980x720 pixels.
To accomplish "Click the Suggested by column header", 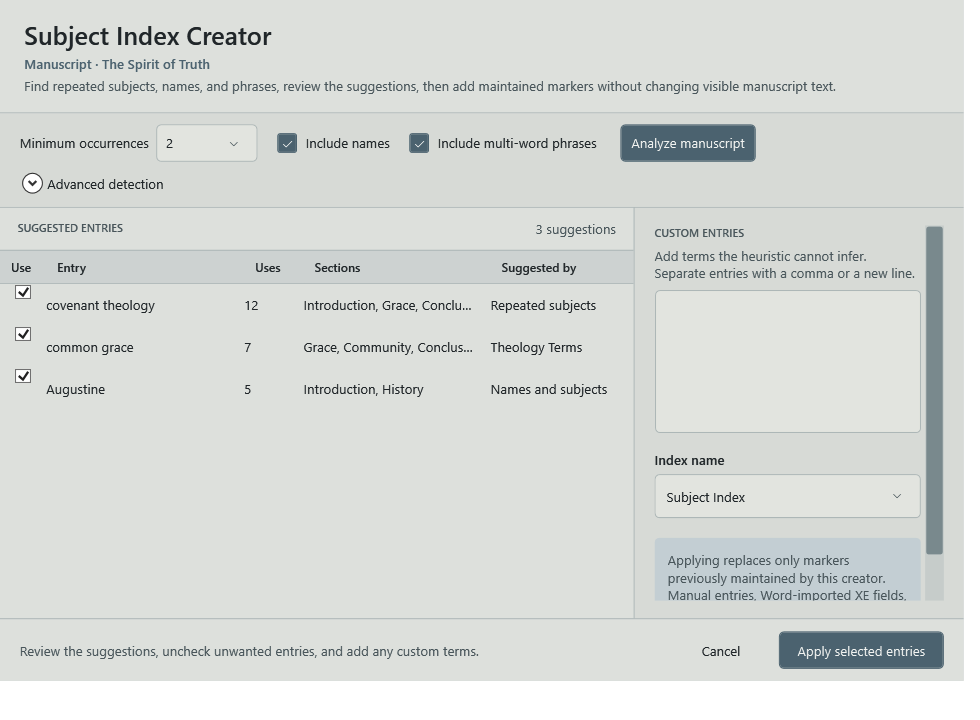I will point(539,268).
